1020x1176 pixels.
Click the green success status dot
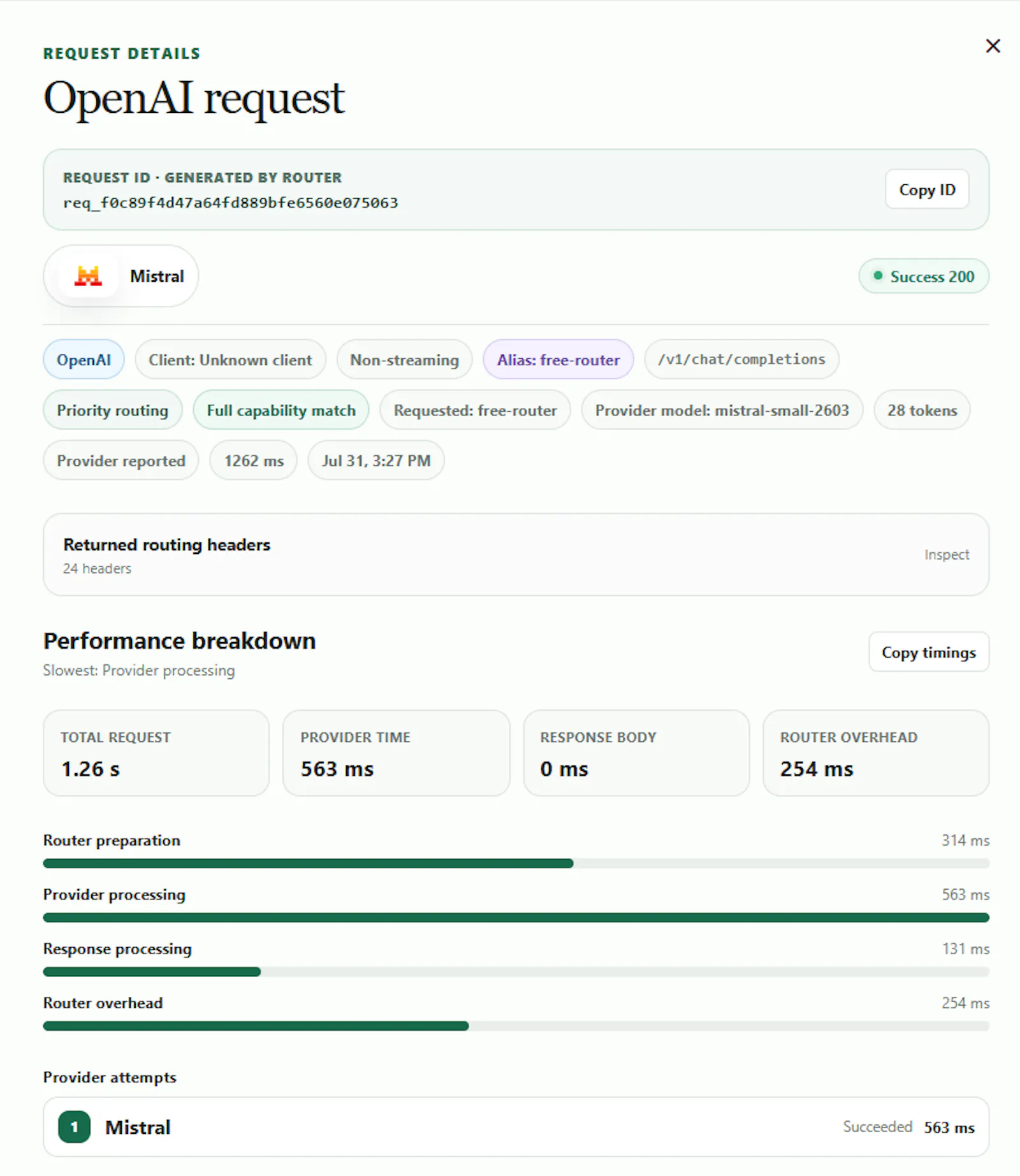click(x=878, y=276)
